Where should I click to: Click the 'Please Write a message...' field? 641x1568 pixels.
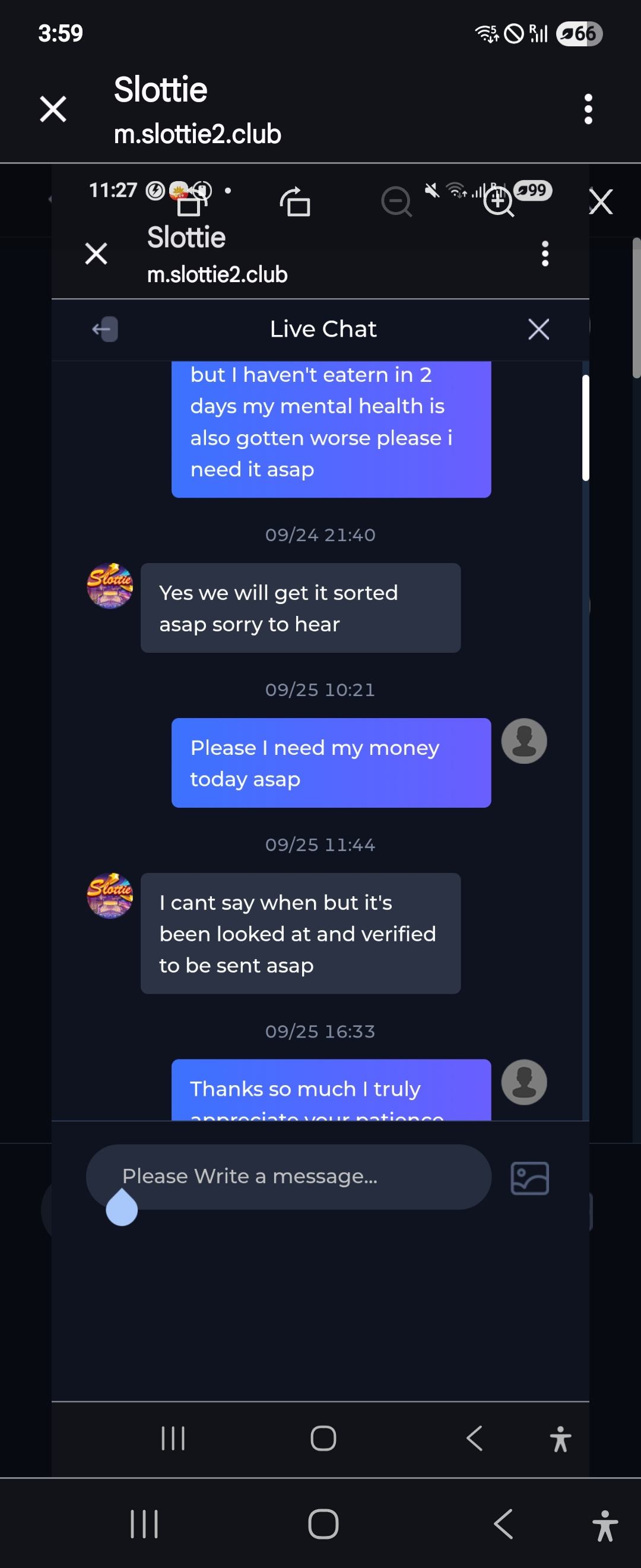click(288, 1176)
